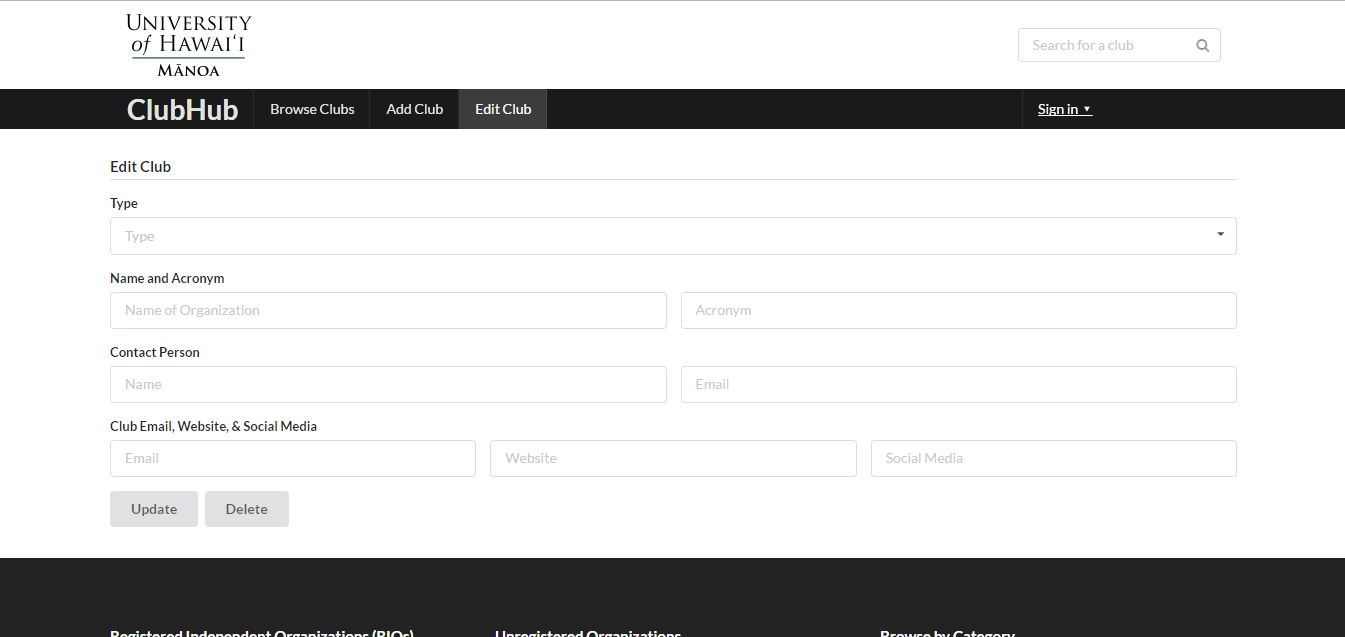This screenshot has height=637, width=1345.
Task: Click the Acronym text field
Action: point(958,310)
